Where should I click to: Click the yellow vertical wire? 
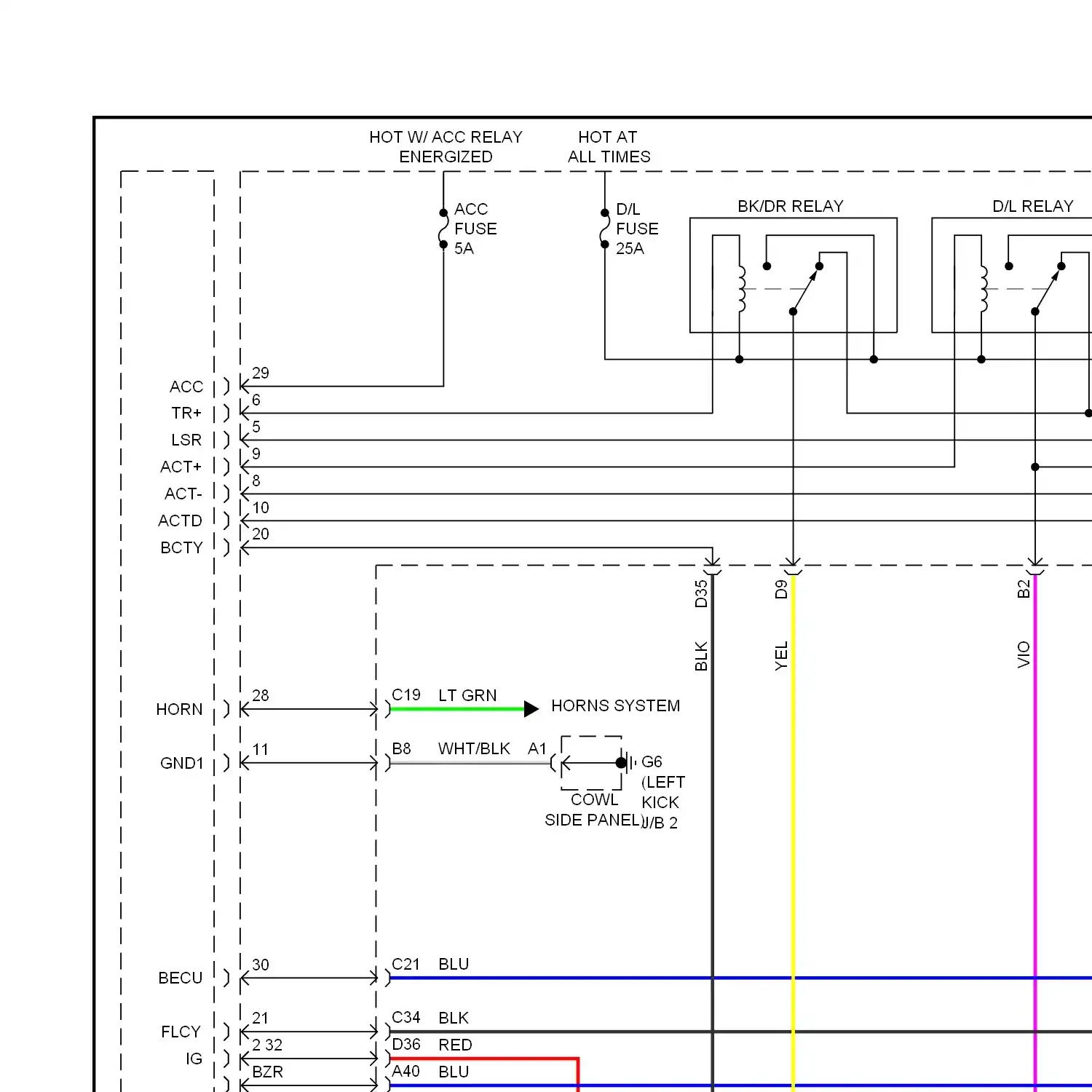794,834
